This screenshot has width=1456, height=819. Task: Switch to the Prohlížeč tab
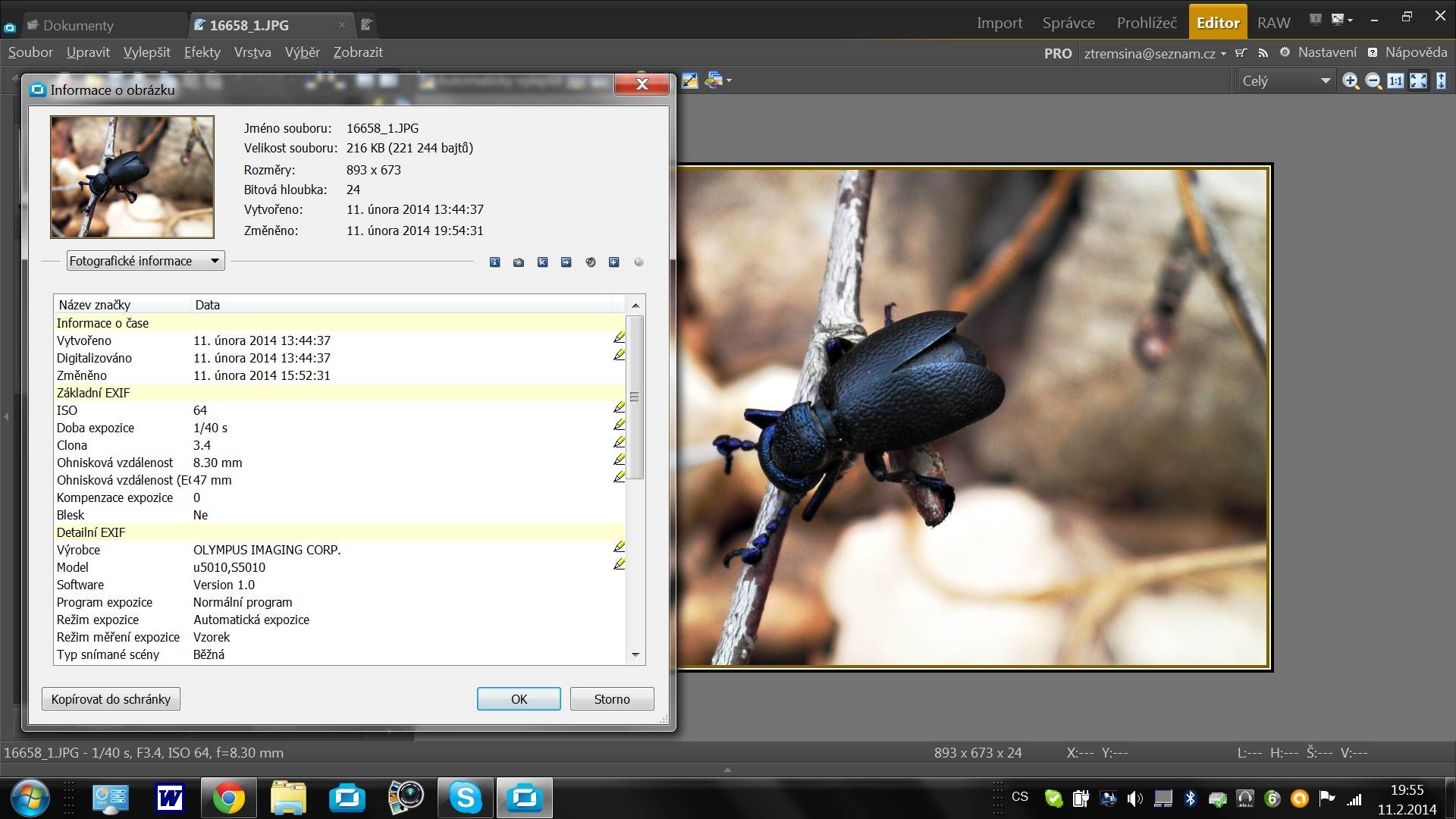(x=1146, y=23)
